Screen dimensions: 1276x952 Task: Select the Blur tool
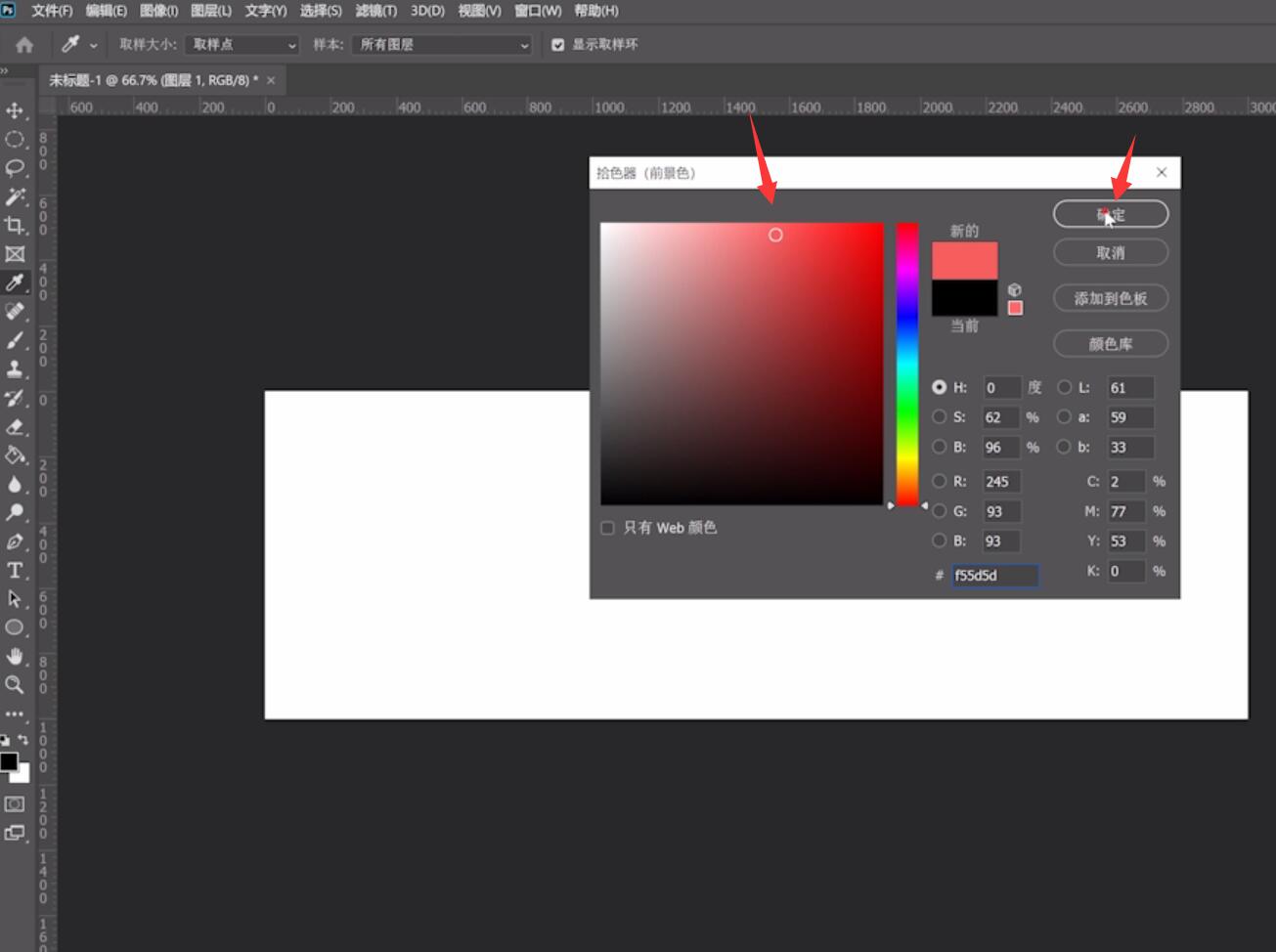[x=15, y=484]
